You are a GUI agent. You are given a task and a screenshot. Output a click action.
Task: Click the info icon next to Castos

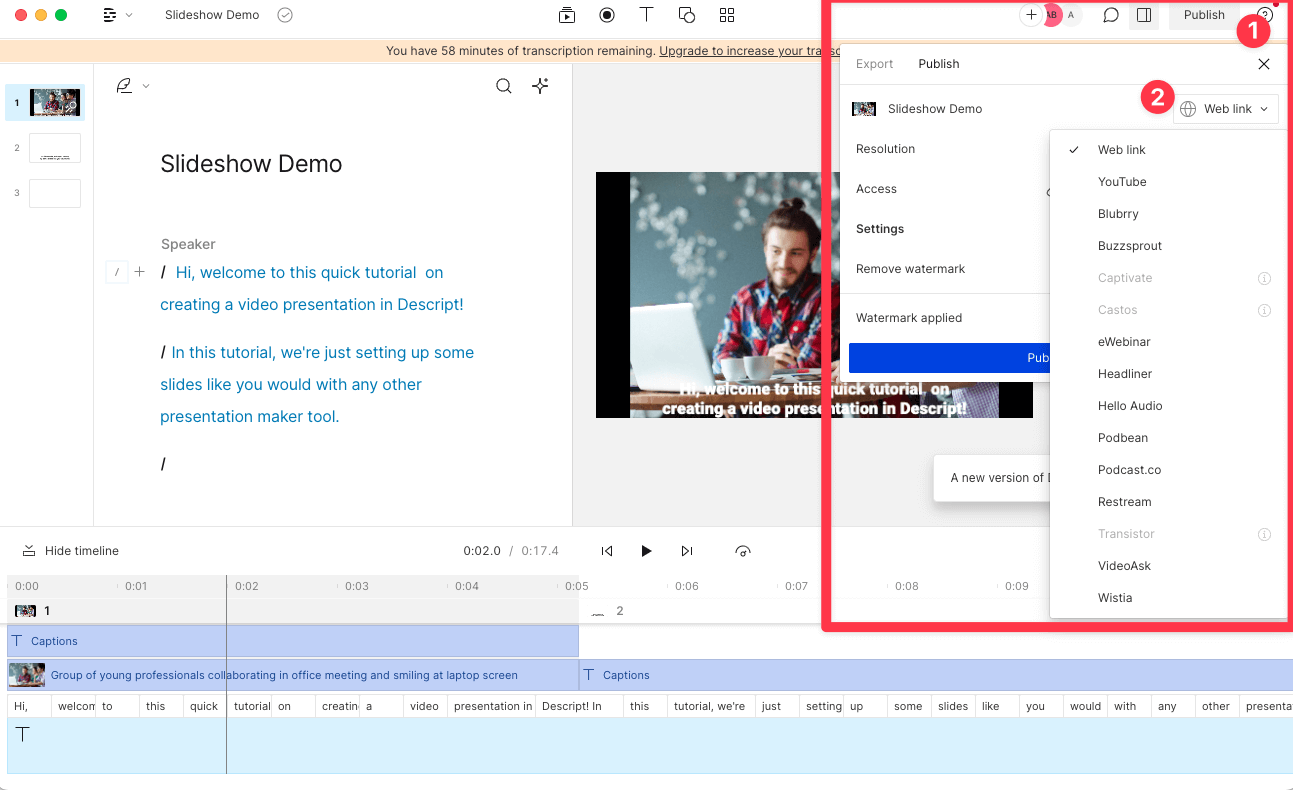[1264, 310]
